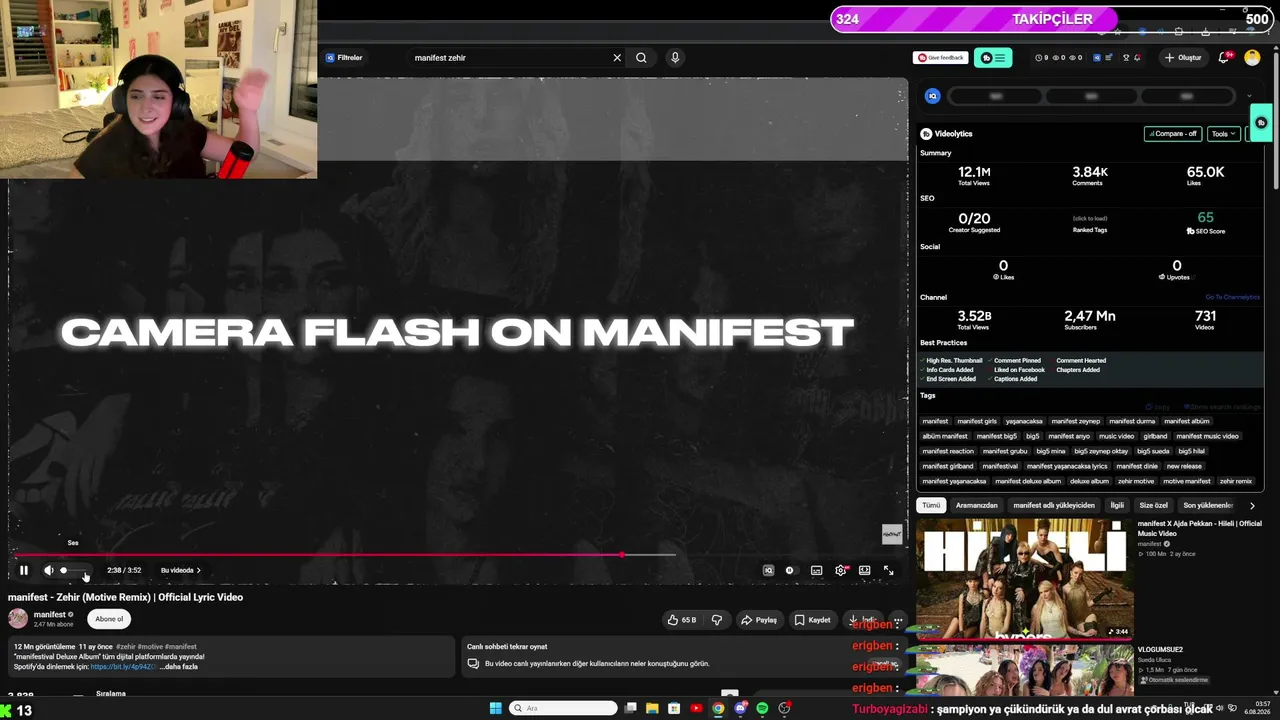Expand the vidIQ bar chevron

tap(1249, 97)
